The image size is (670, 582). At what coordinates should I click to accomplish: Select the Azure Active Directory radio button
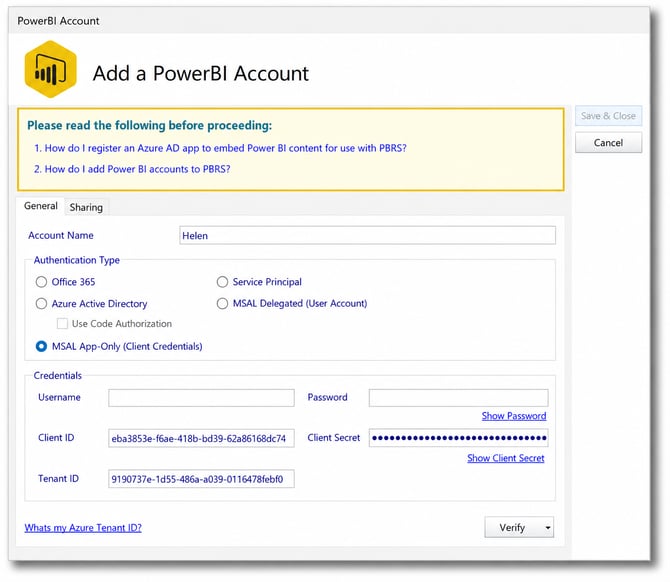coord(41,304)
